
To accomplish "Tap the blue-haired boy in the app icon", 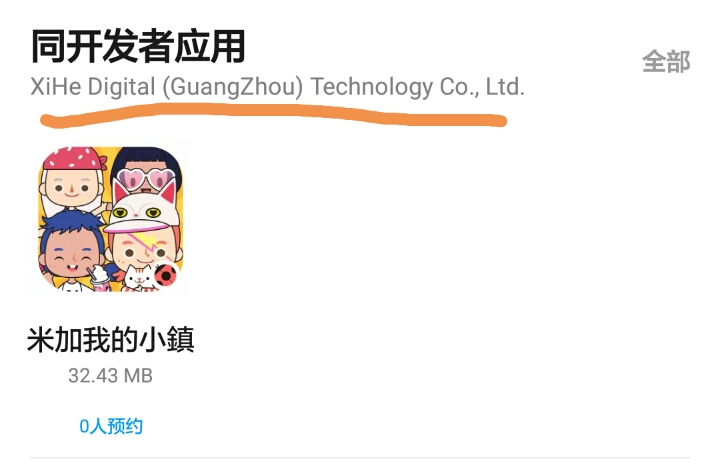I will click(x=71, y=248).
